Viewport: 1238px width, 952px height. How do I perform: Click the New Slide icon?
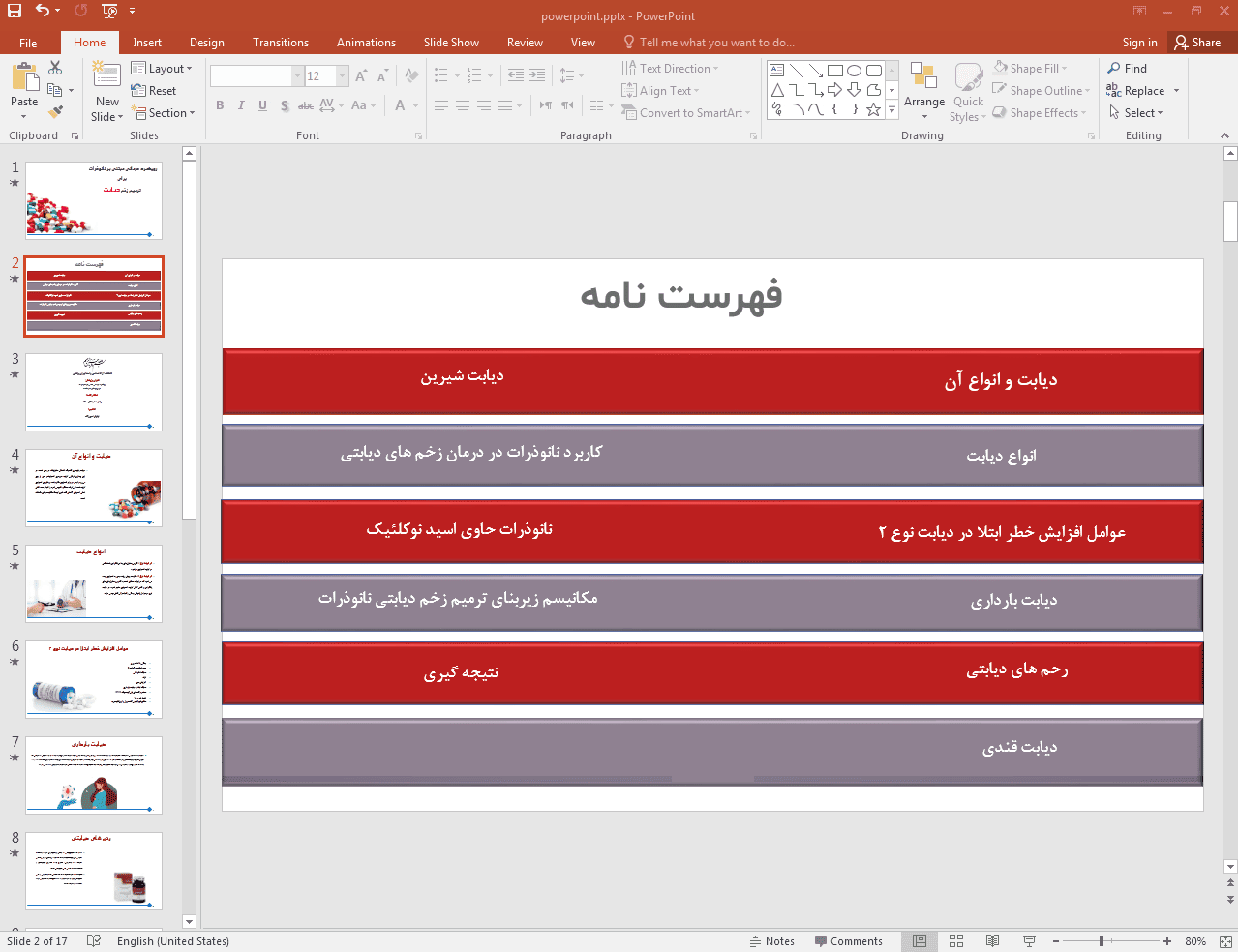click(x=106, y=75)
